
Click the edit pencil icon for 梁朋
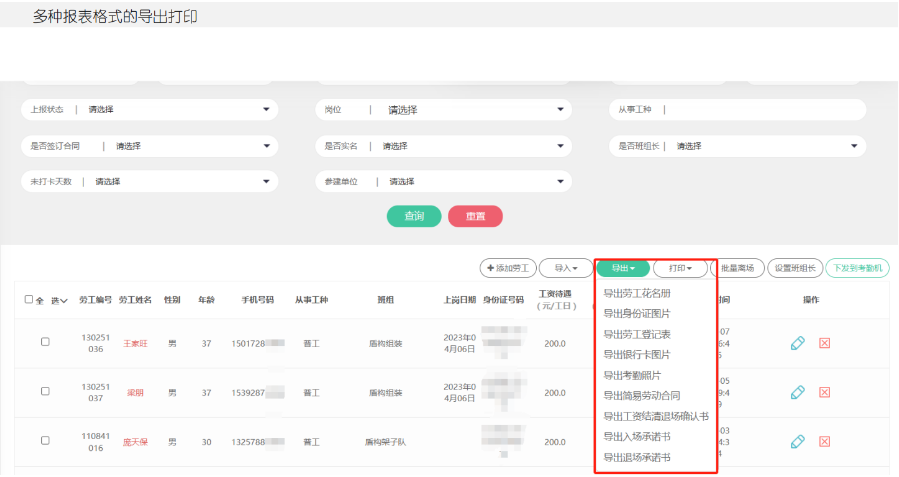click(x=797, y=392)
